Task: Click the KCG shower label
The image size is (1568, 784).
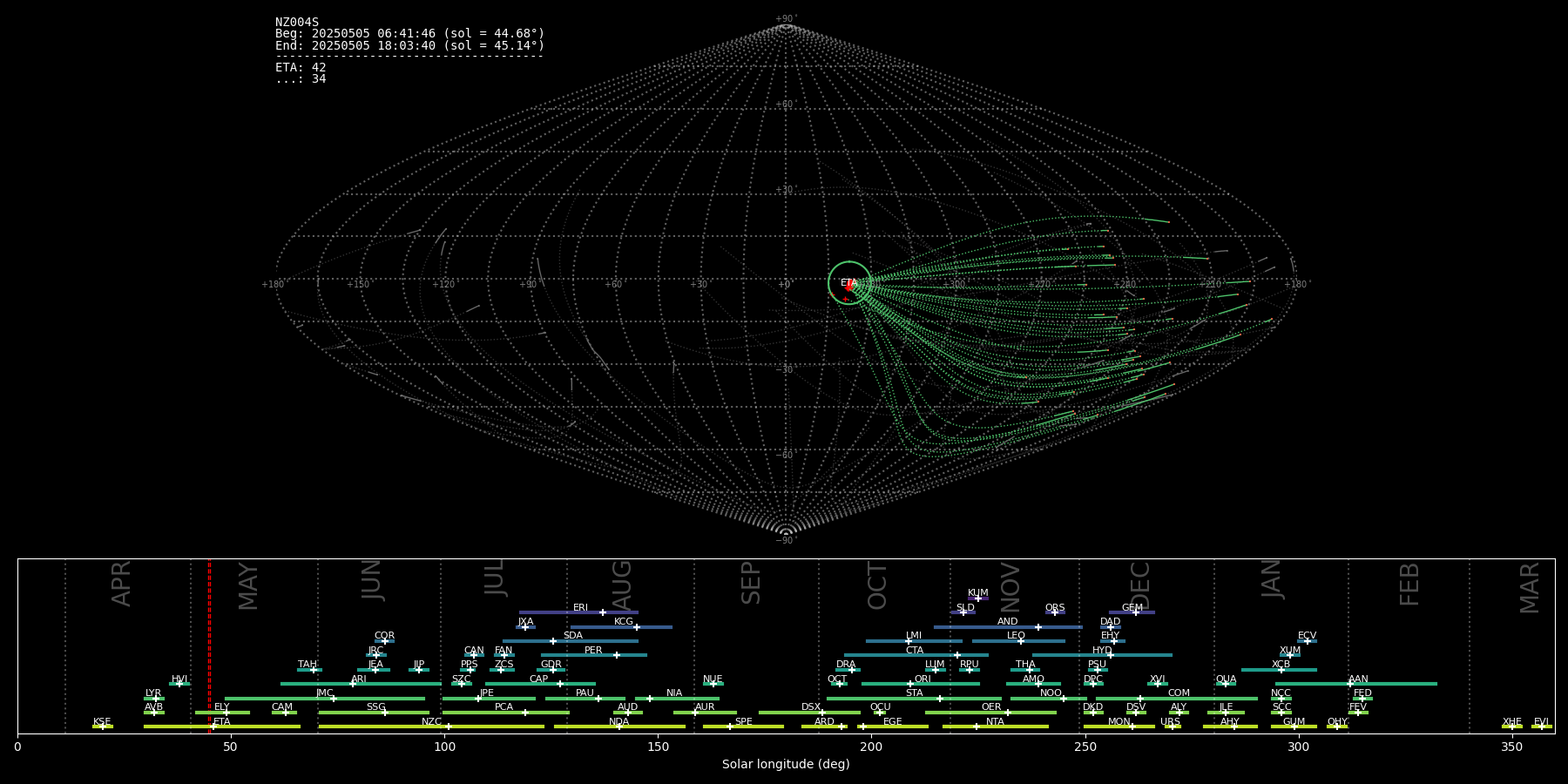Action: coord(624,622)
